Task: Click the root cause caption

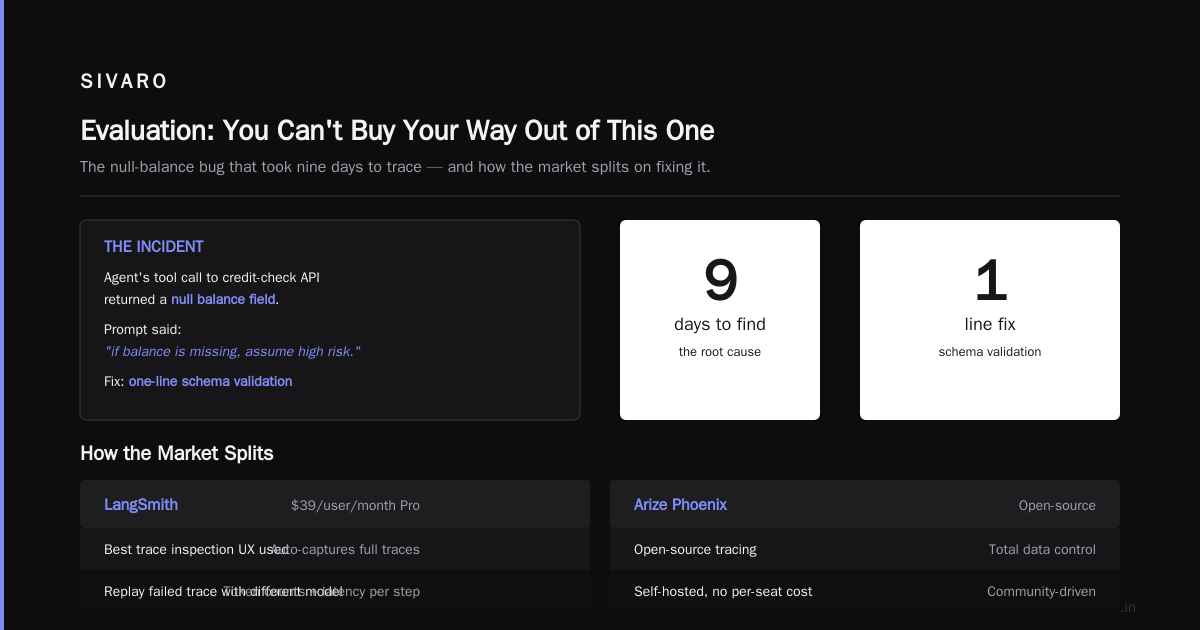Action: click(720, 352)
